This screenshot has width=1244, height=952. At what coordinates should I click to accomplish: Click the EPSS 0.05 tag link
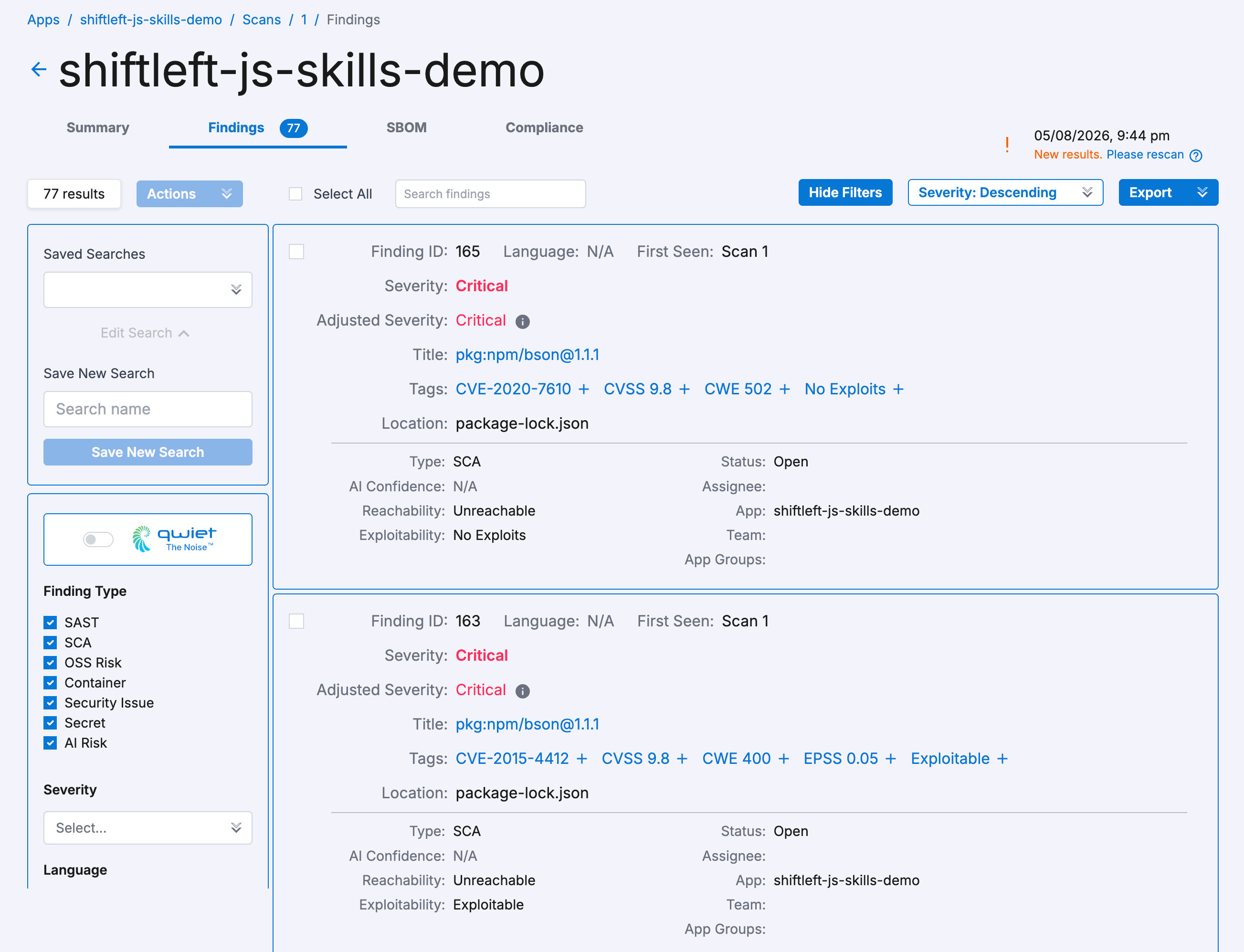(841, 759)
